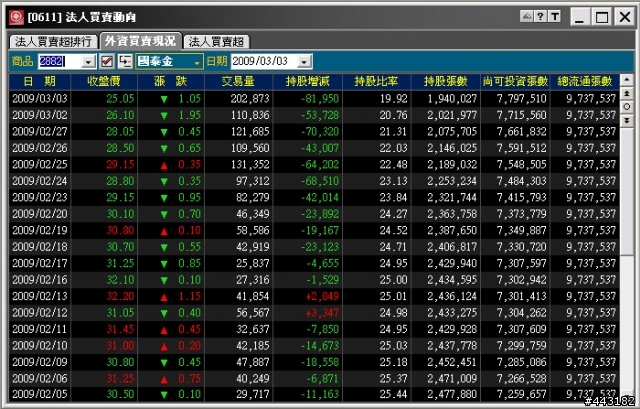640x409 pixels.
Task: Switch to 法人買賣超排行 tab
Action: click(x=53, y=42)
